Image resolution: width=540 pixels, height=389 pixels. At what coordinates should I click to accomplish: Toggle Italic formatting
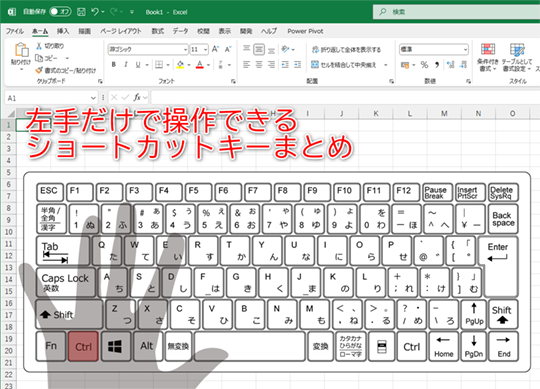click(x=126, y=64)
